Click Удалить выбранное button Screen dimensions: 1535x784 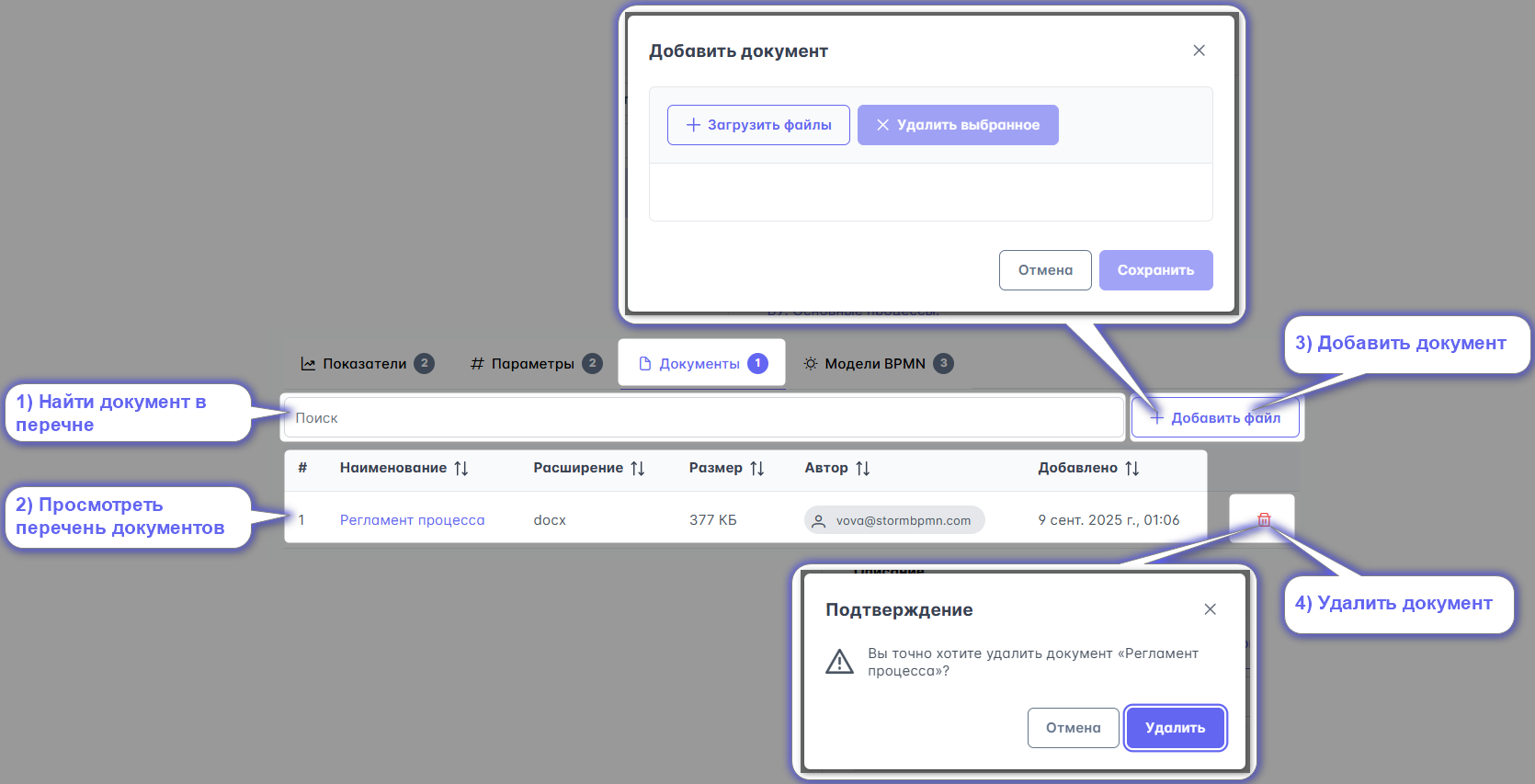(958, 125)
